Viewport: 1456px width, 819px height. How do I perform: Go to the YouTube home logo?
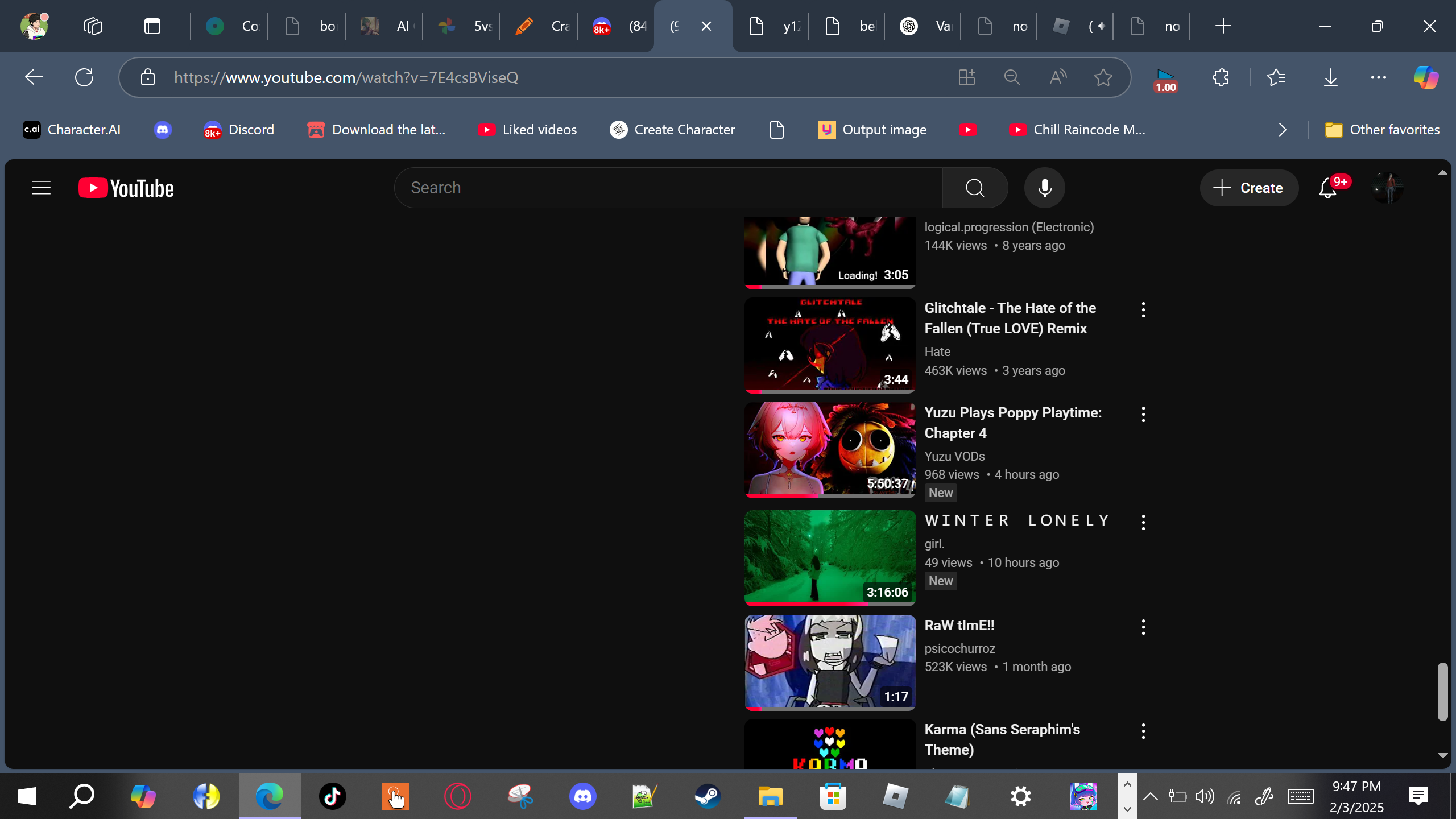126,188
